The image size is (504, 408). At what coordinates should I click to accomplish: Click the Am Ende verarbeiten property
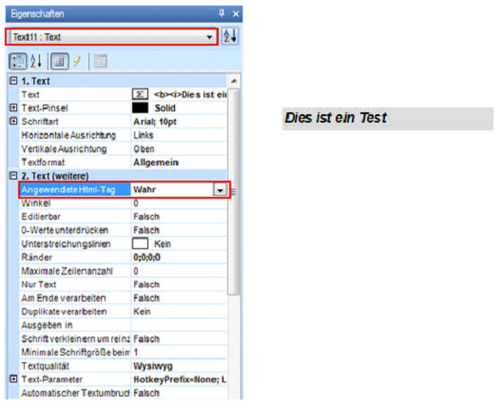[x=123, y=298]
